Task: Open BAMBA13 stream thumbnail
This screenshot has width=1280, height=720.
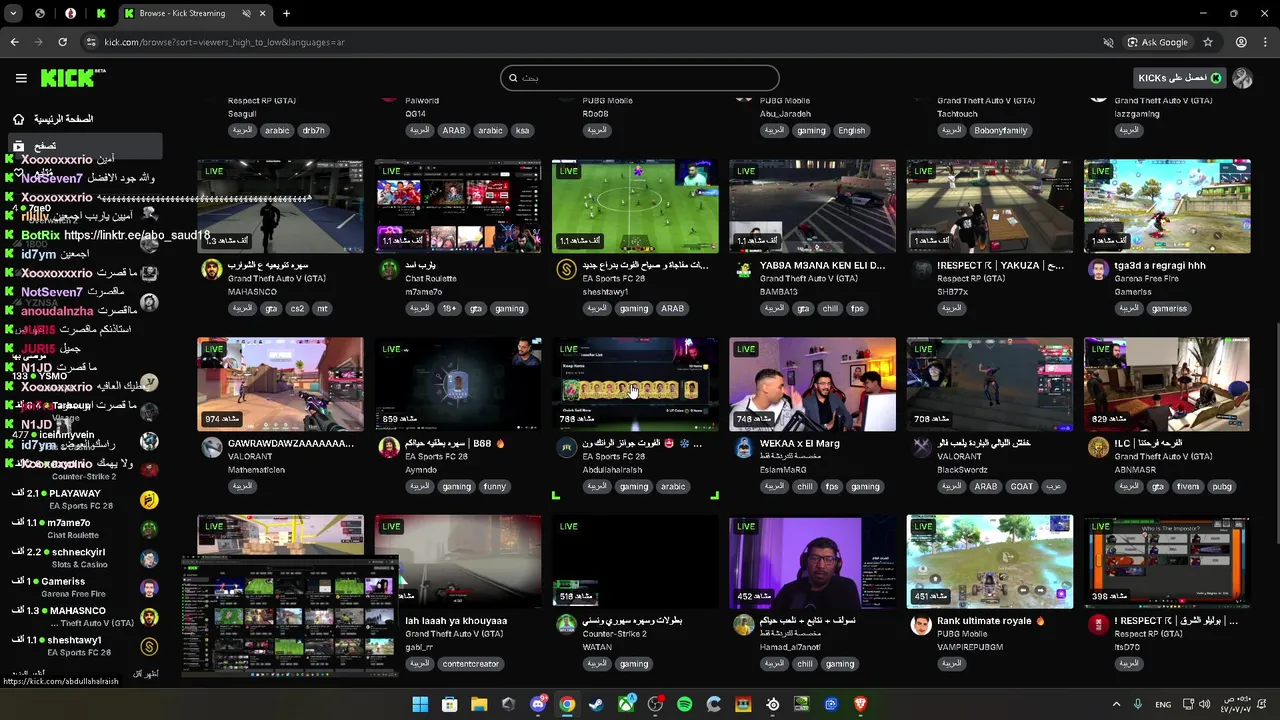Action: (x=812, y=206)
